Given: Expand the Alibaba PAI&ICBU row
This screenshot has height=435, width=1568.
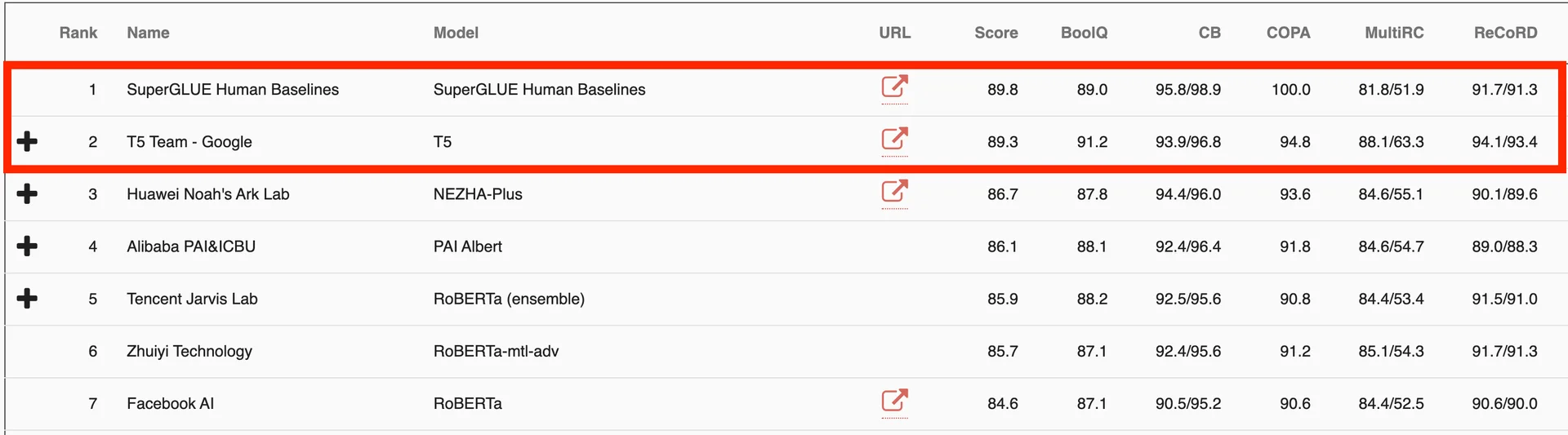Looking at the screenshot, I should coord(27,246).
